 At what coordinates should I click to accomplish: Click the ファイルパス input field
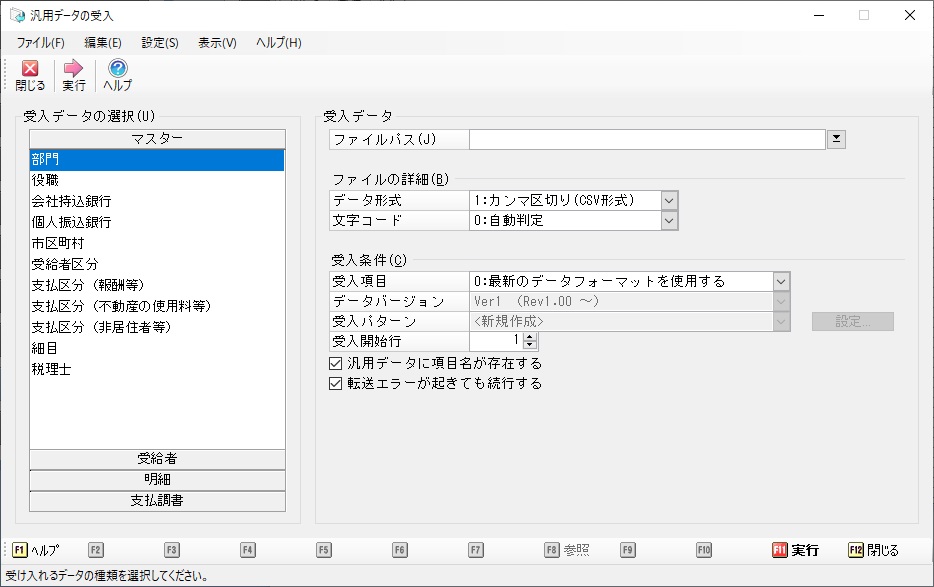647,139
